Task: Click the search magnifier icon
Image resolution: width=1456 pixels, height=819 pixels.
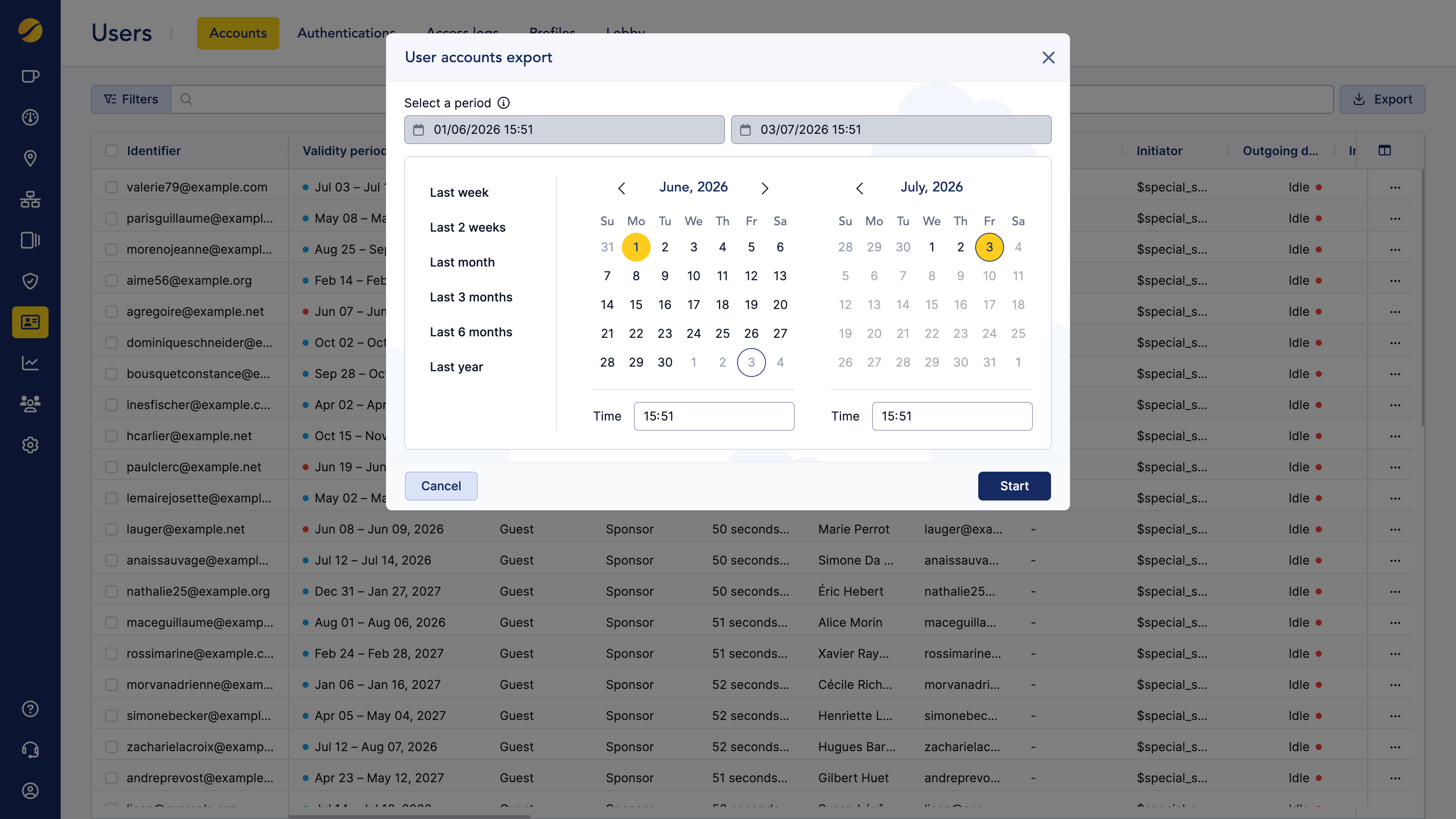Action: tap(186, 99)
